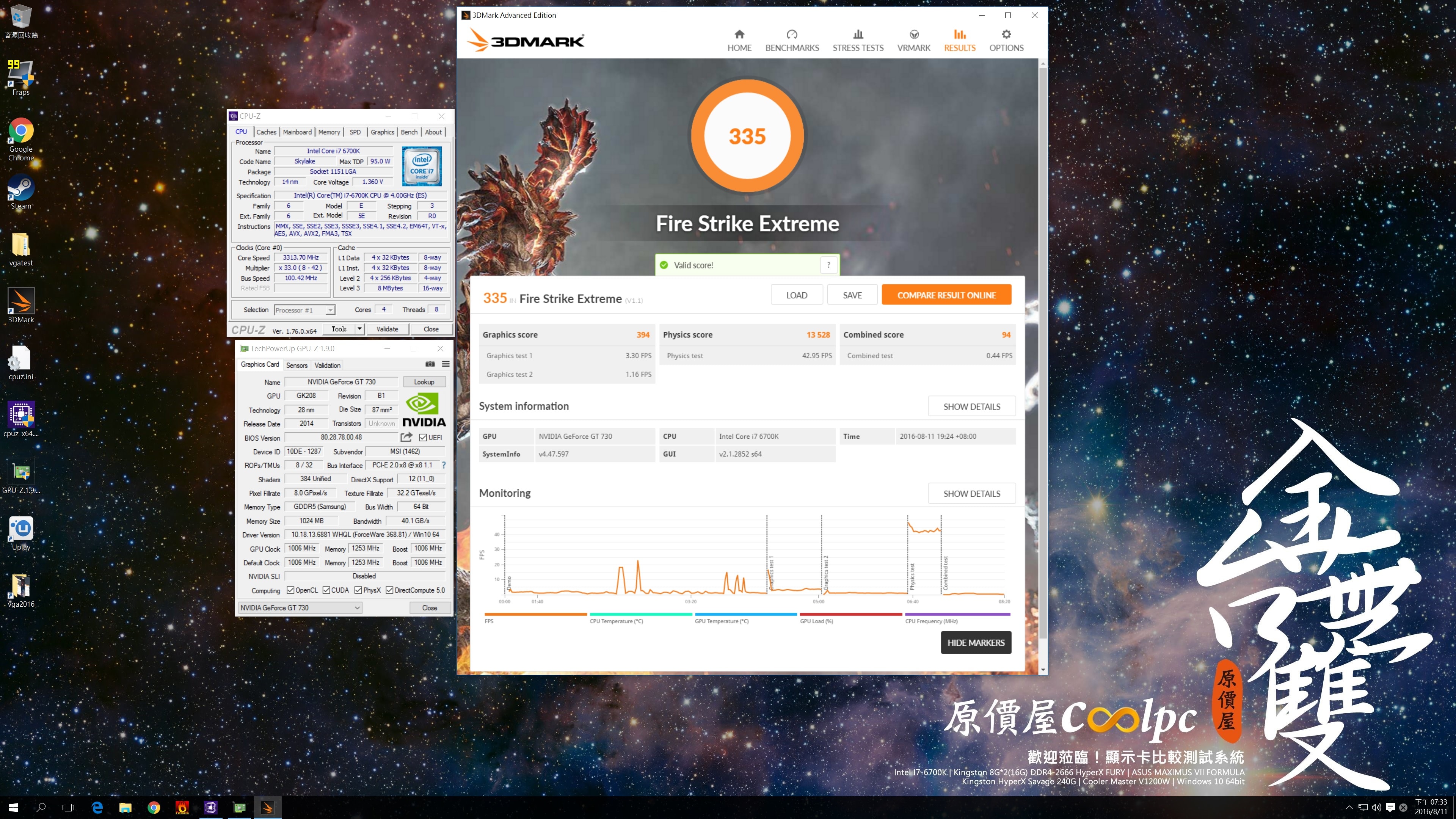Click the CPU Temperature legend color bar

click(640, 614)
